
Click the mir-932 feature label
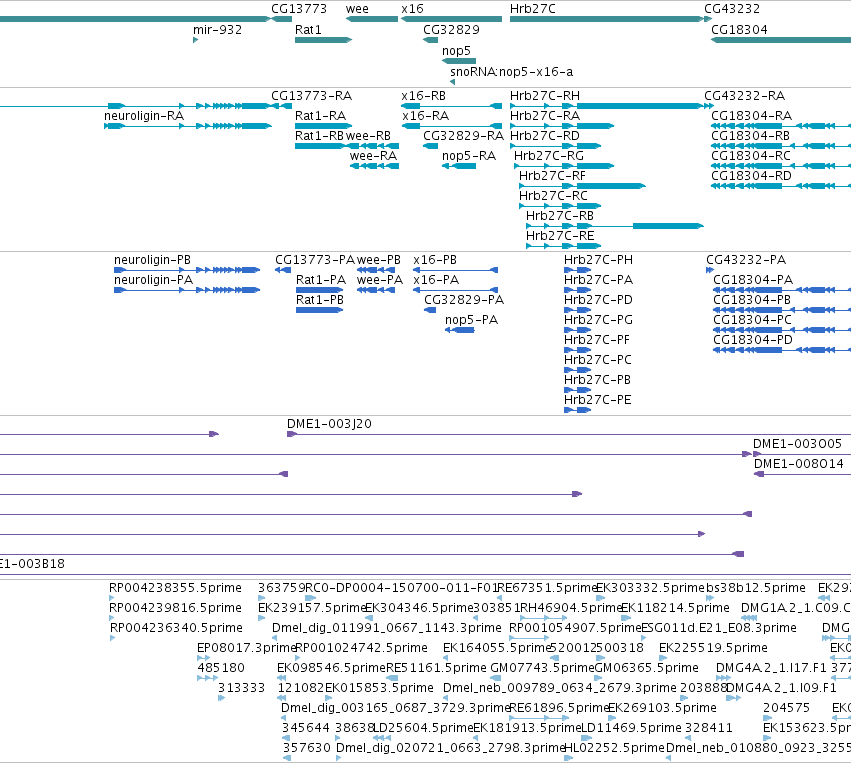(x=218, y=30)
